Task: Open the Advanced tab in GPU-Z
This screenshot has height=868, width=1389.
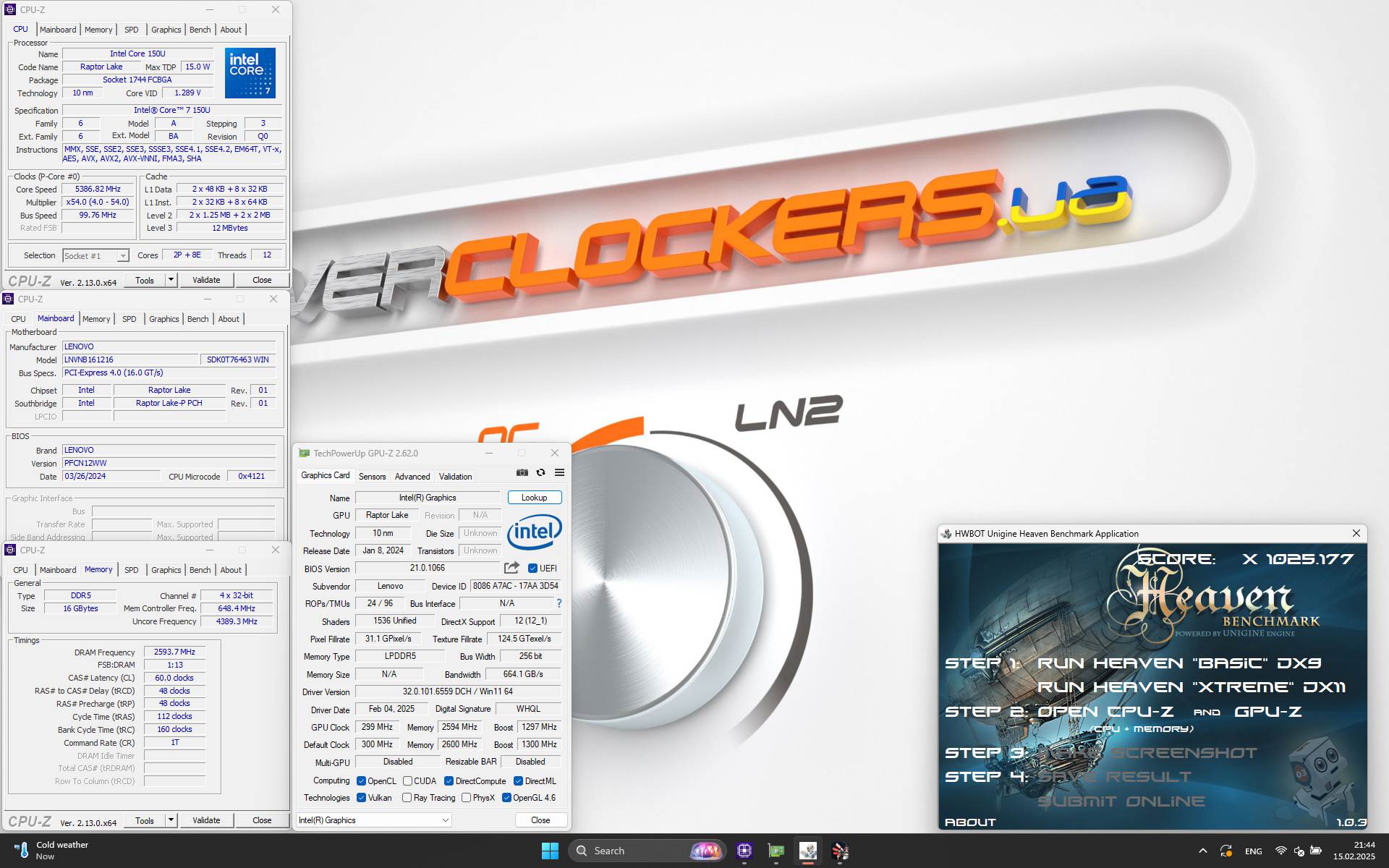Action: click(x=412, y=476)
